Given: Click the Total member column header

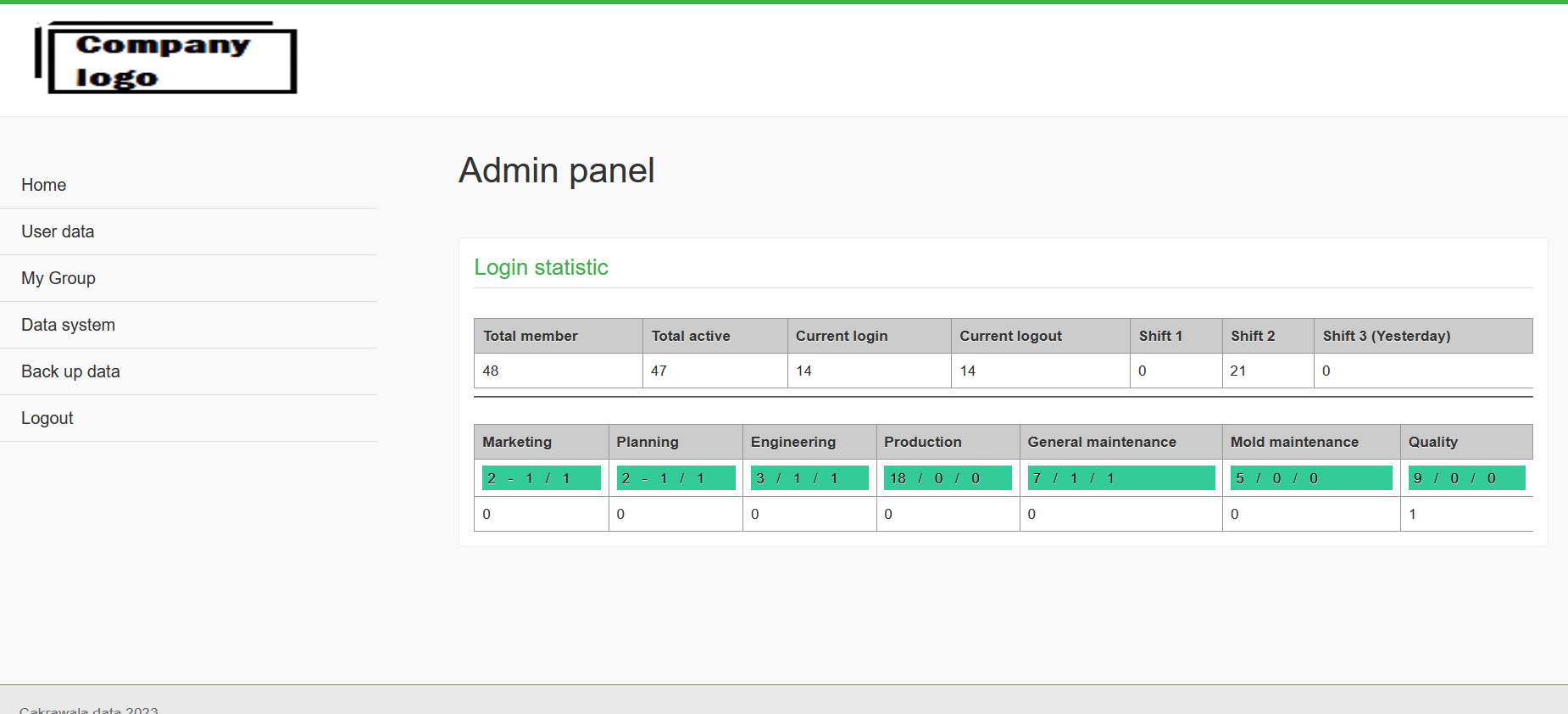Looking at the screenshot, I should [531, 336].
